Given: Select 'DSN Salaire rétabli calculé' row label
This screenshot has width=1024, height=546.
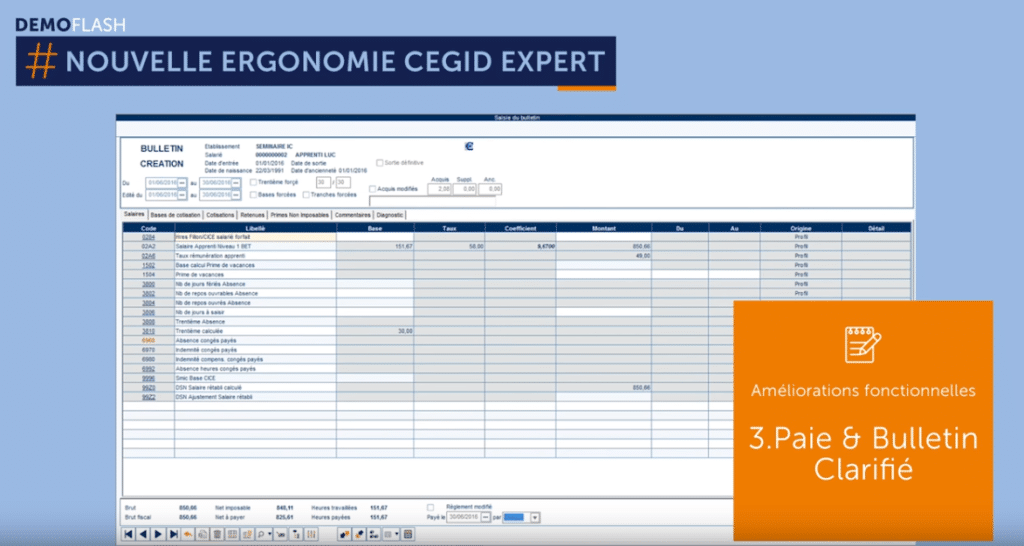Looking at the screenshot, I should click(208, 387).
